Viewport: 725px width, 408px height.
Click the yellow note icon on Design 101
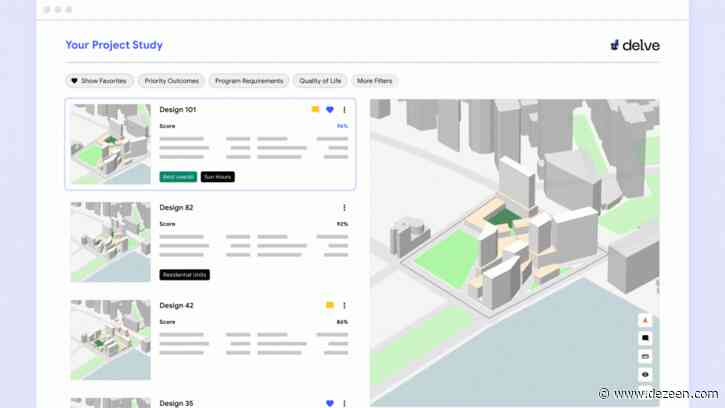315,109
